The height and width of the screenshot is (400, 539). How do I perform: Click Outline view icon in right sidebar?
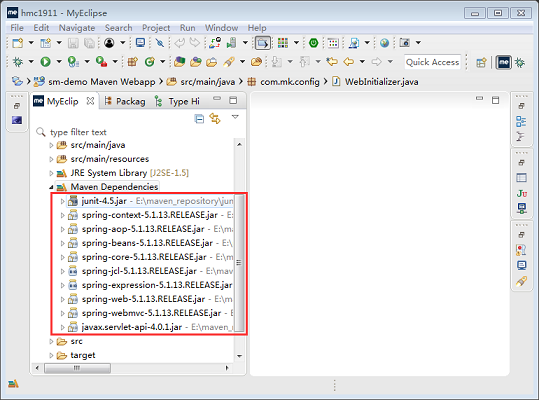pos(521,121)
